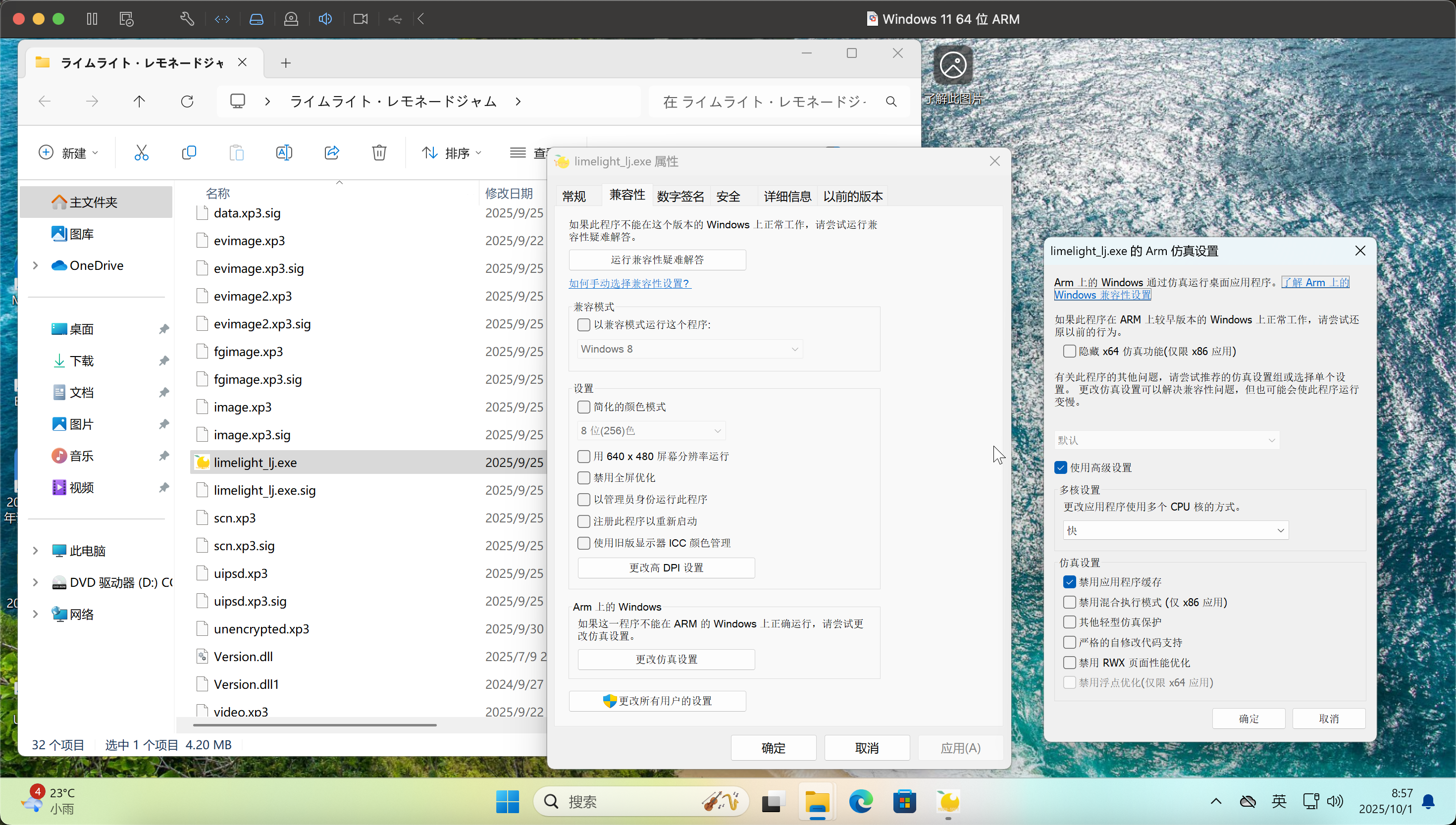Click the 更改高 DPI 设置 button
This screenshot has height=825, width=1456.
(666, 568)
